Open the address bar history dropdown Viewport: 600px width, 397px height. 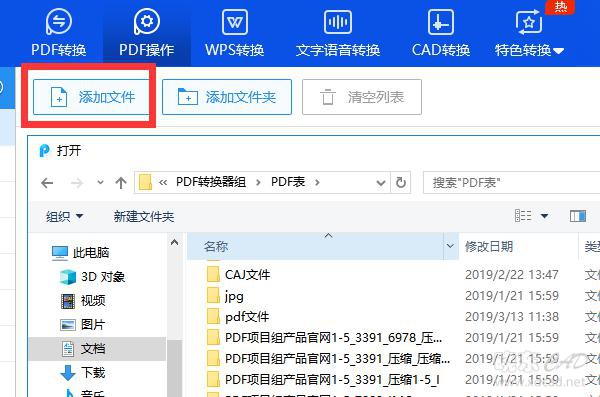[381, 183]
